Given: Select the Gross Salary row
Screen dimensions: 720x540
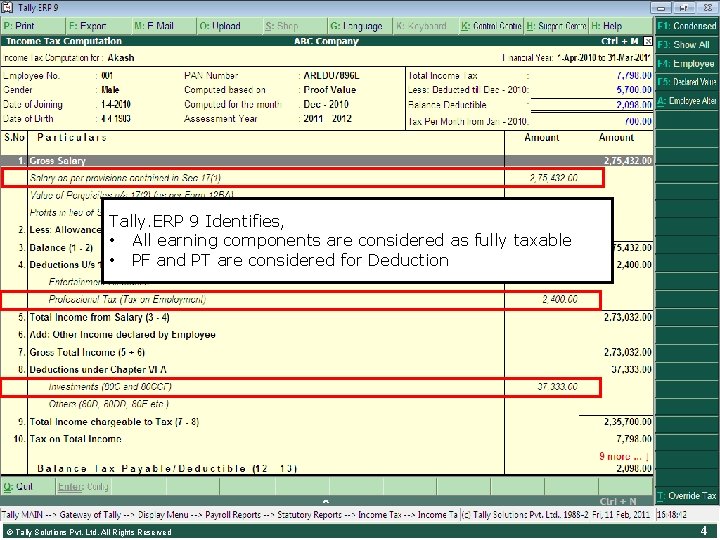Looking at the screenshot, I should tap(326, 161).
